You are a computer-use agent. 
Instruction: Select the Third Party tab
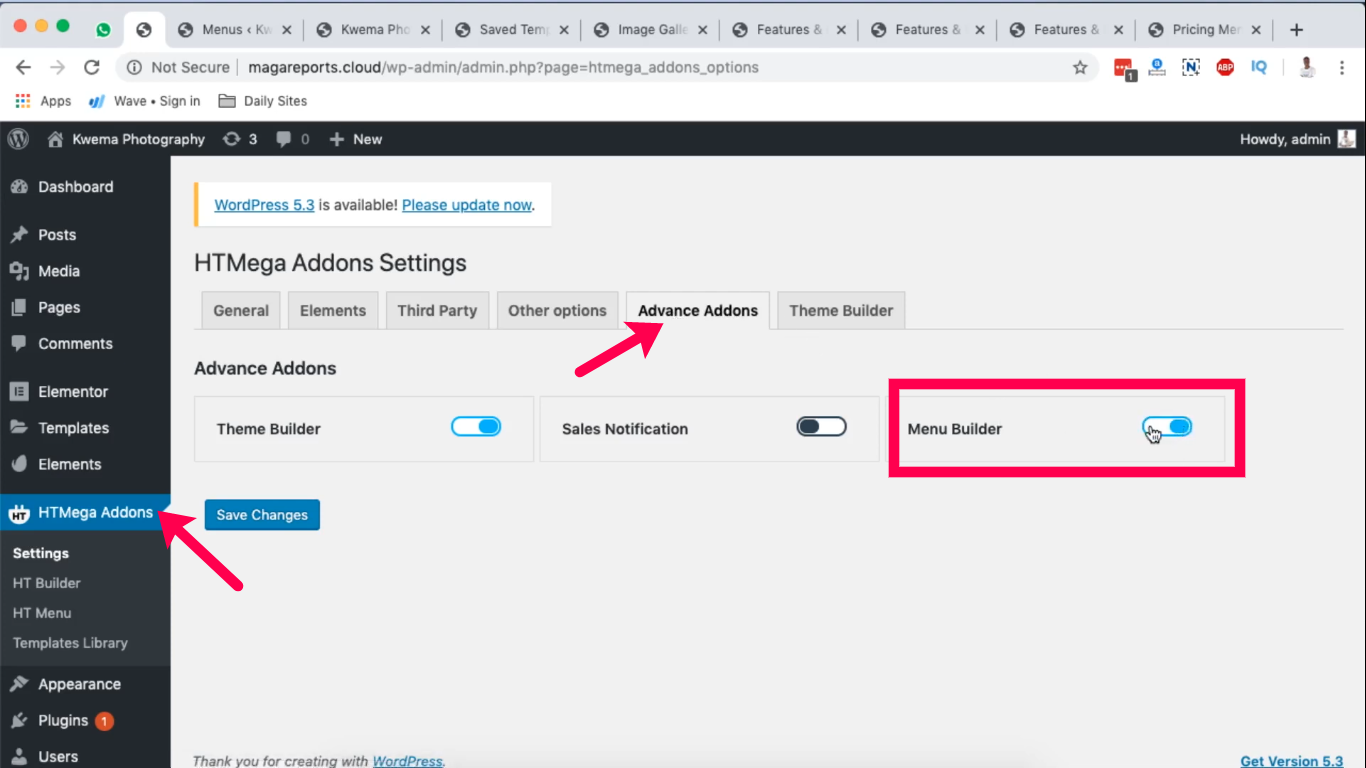click(437, 310)
